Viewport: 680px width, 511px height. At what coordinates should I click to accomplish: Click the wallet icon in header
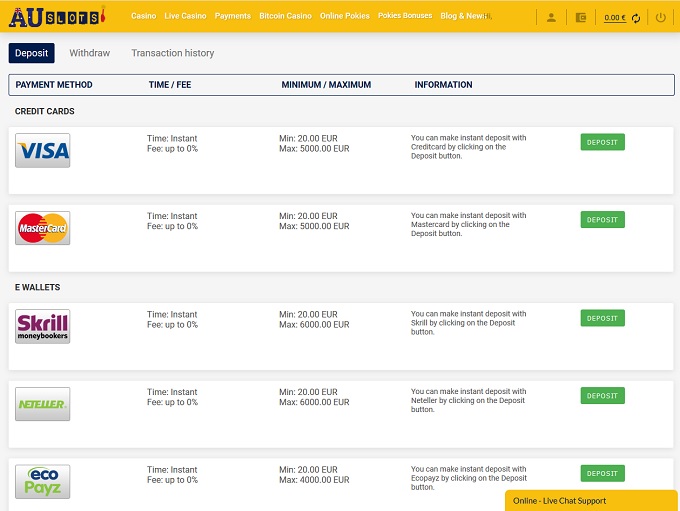582,17
